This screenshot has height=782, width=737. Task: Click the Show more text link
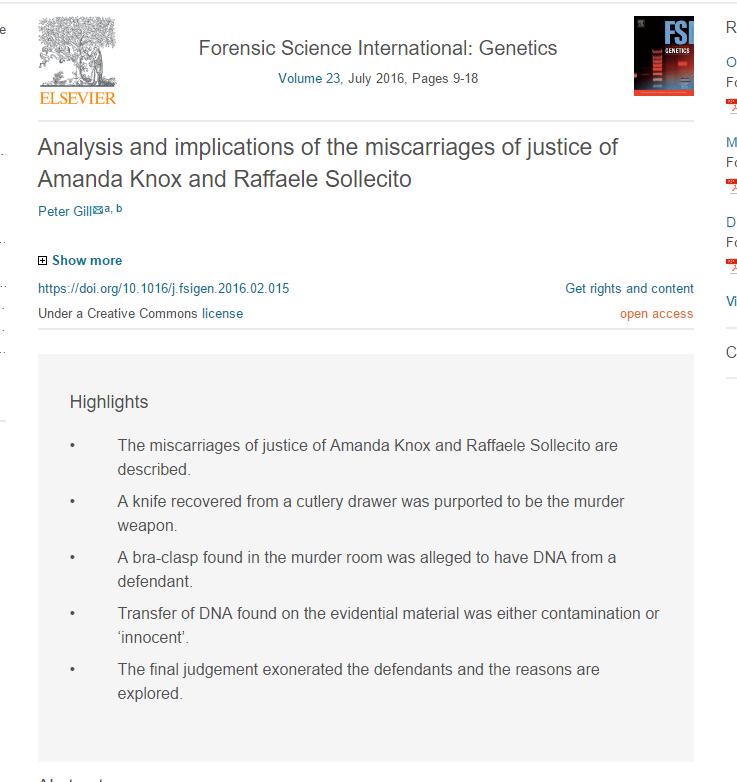point(87,260)
